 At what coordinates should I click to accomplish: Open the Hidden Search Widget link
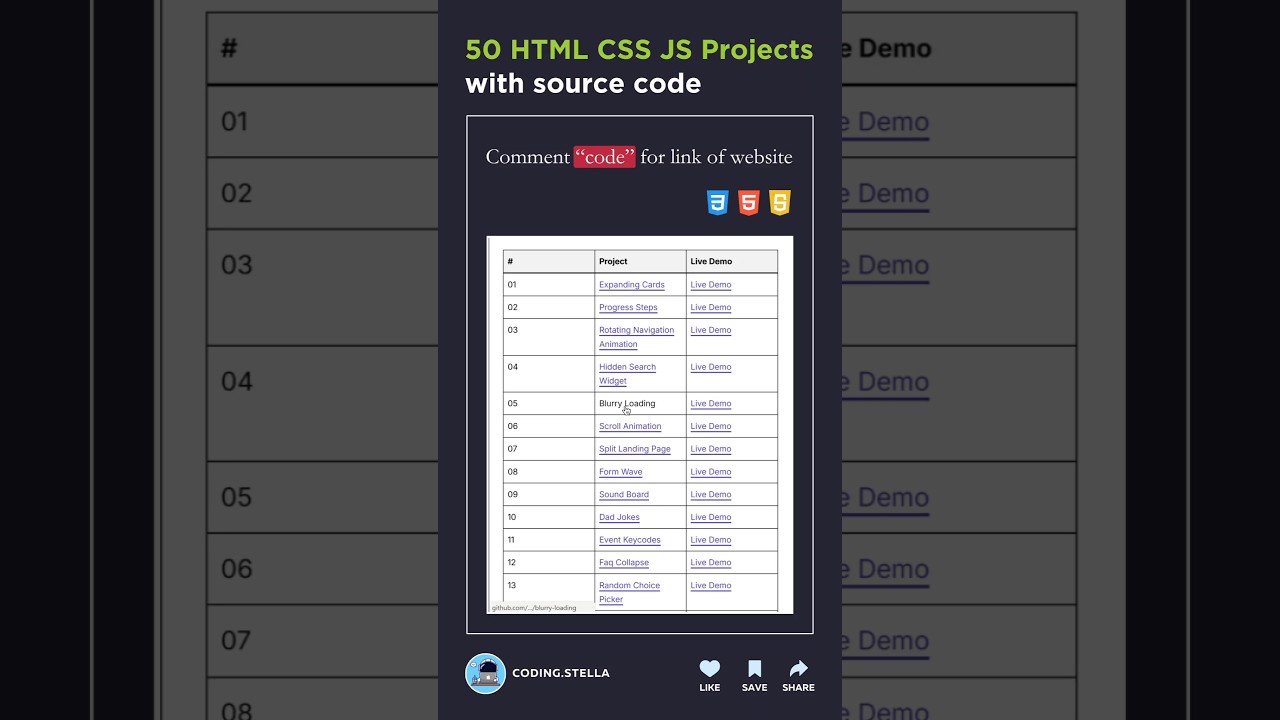pyautogui.click(x=627, y=374)
